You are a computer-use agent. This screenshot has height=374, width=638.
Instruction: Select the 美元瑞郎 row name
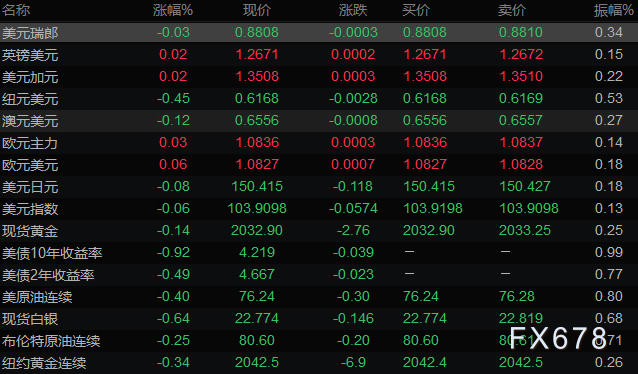coord(31,33)
